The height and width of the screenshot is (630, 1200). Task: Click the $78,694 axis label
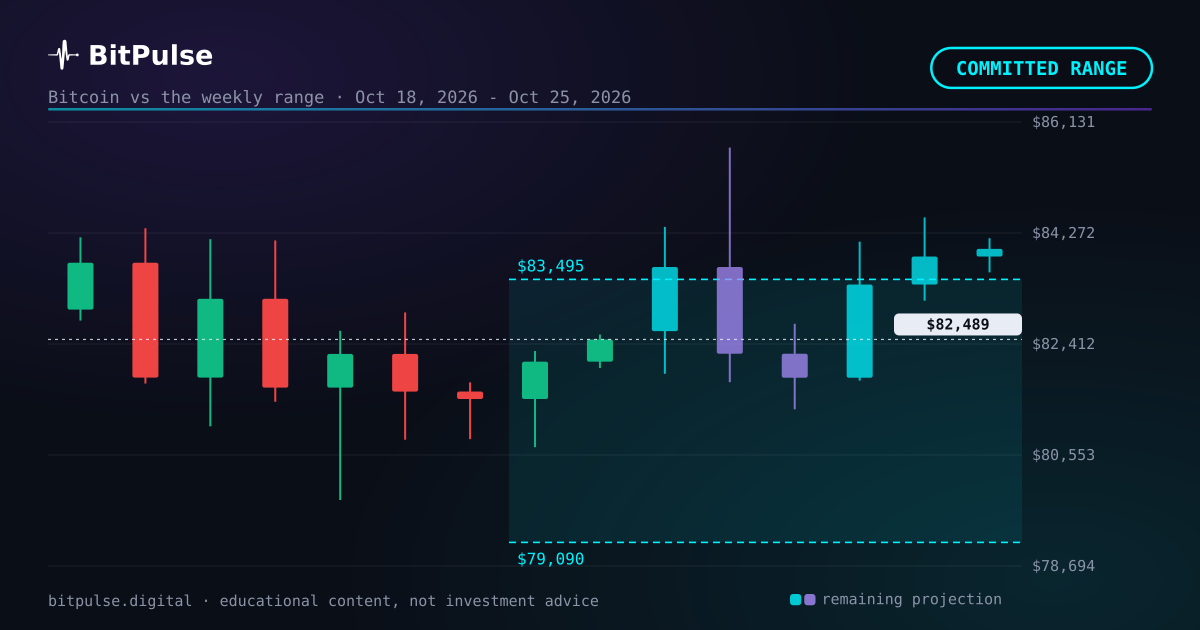(1063, 566)
